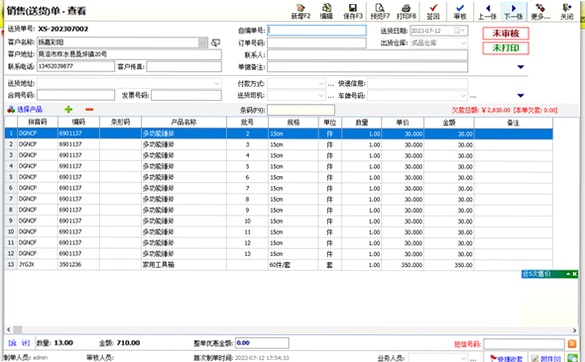Open the 送货地址 dropdown
Viewport: 585px width, 362px height.
pos(217,83)
